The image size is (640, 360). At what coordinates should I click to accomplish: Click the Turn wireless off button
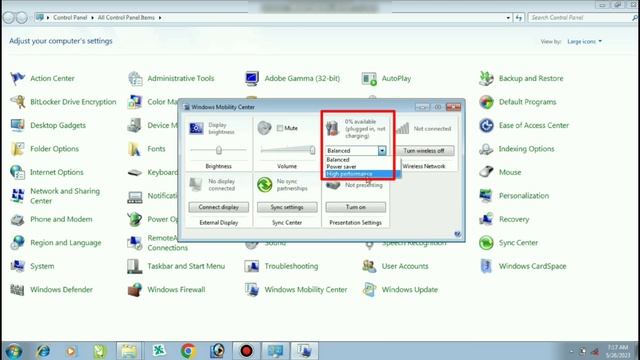point(424,151)
